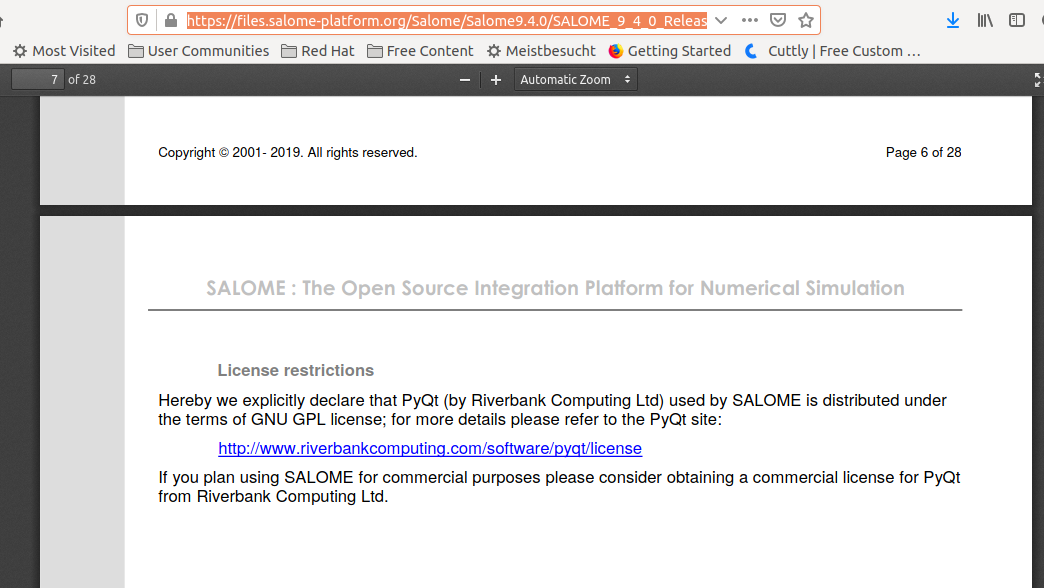Open the Automatic Zoom dropdown
Screen dimensions: 1044x588
[575, 79]
